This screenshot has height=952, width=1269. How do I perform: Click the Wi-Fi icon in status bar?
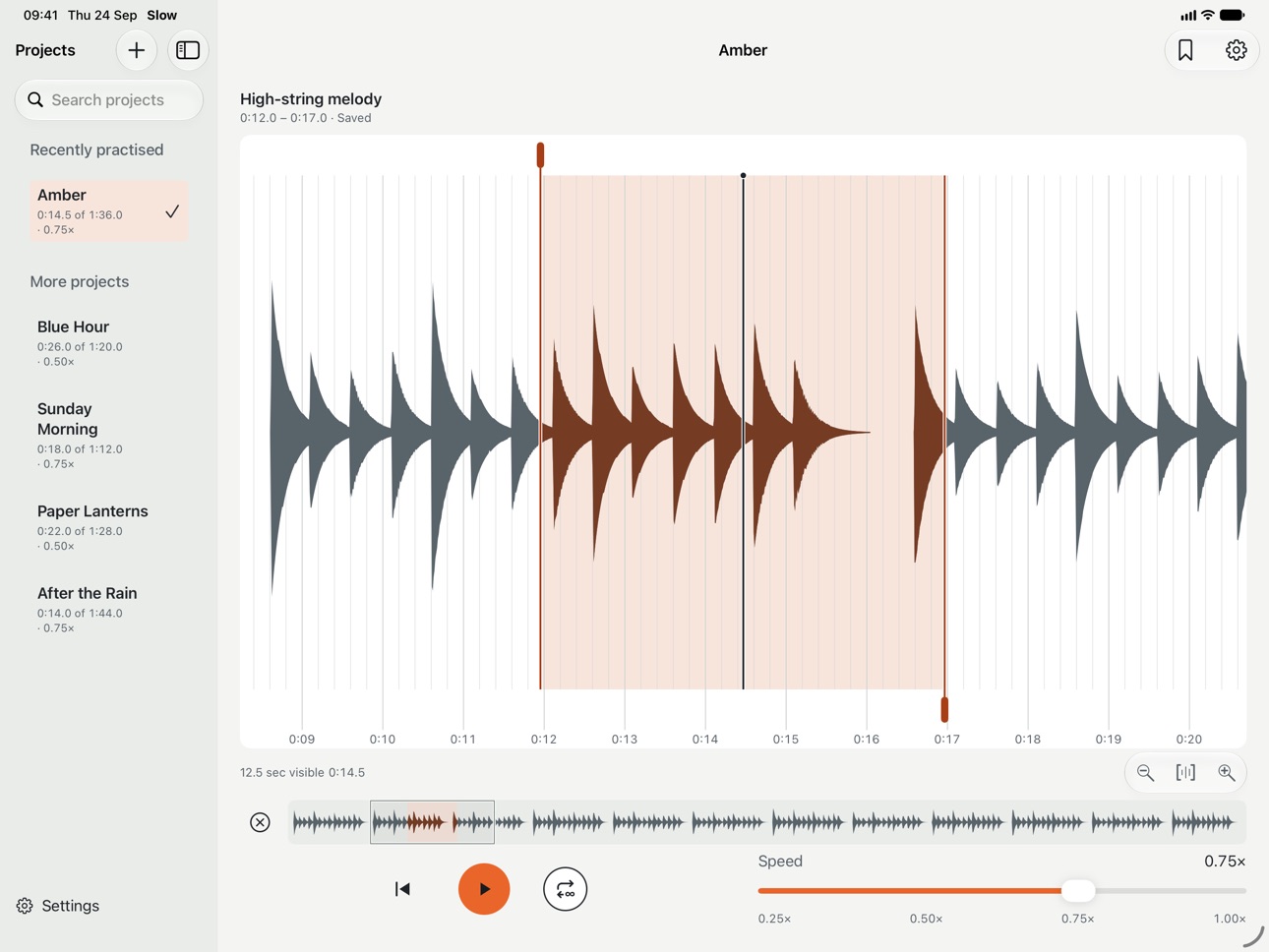click(x=1208, y=15)
